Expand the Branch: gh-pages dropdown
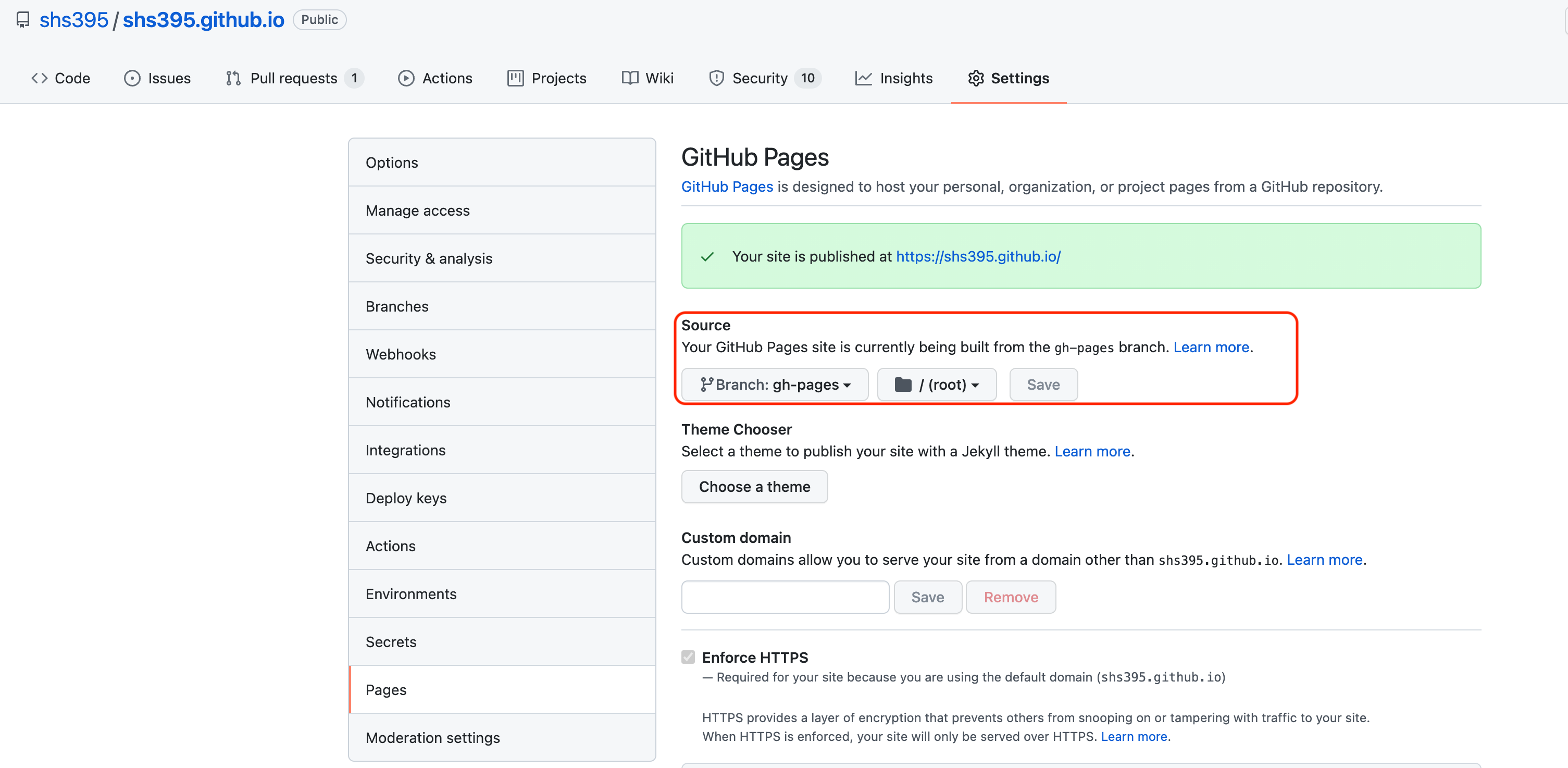Viewport: 1568px width, 768px height. tap(775, 385)
